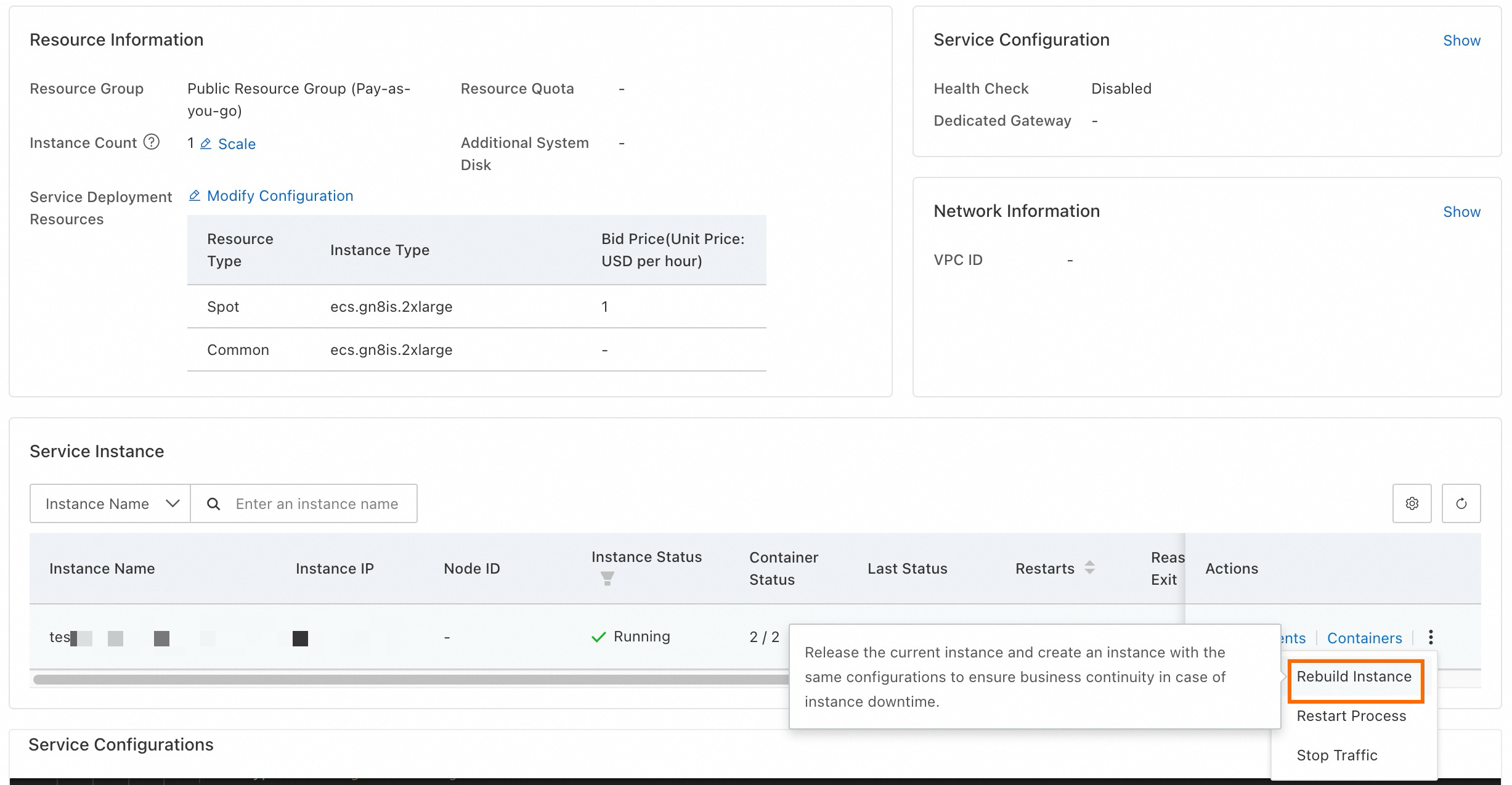Focus the instance name search field
Image resolution: width=1512 pixels, height=785 pixels.
tap(317, 504)
